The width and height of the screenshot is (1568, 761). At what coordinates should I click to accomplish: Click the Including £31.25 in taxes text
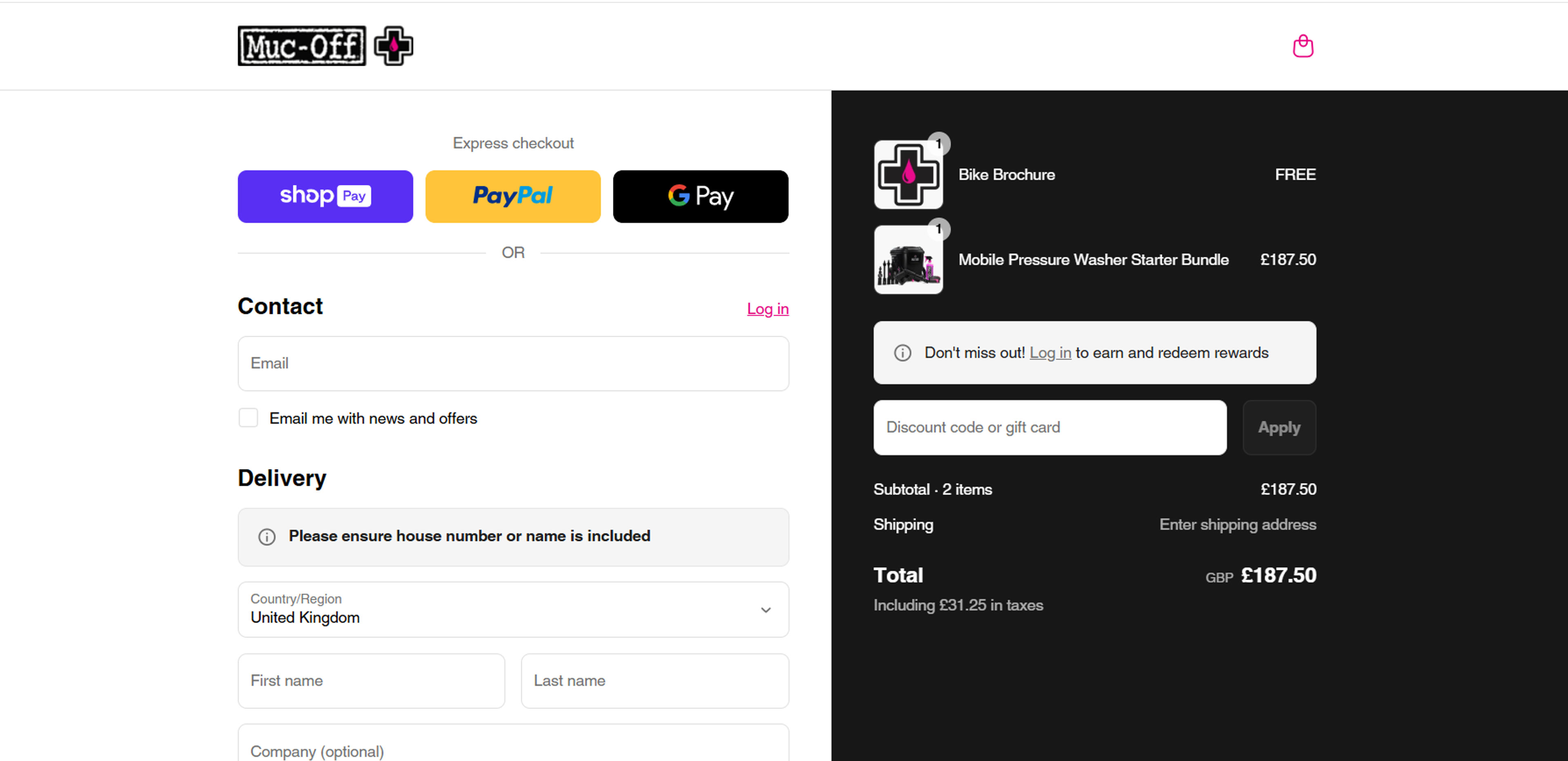click(958, 605)
